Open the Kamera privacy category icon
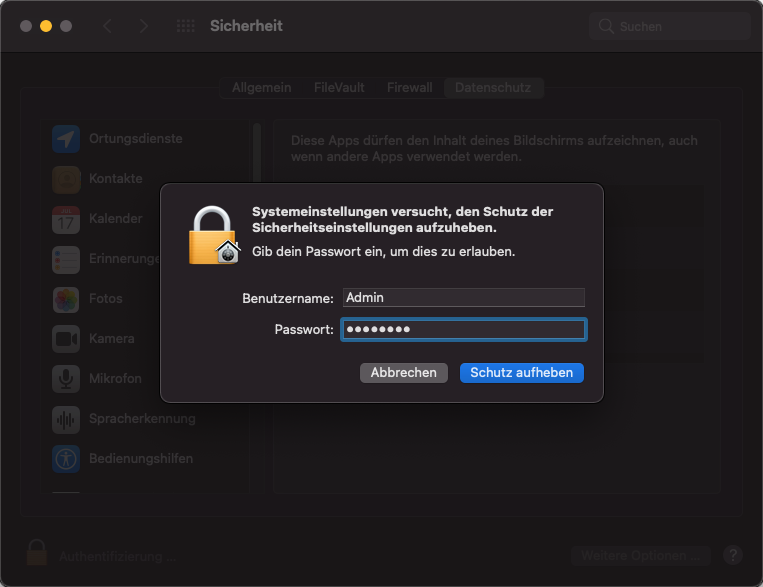The image size is (763, 587). pos(66,339)
